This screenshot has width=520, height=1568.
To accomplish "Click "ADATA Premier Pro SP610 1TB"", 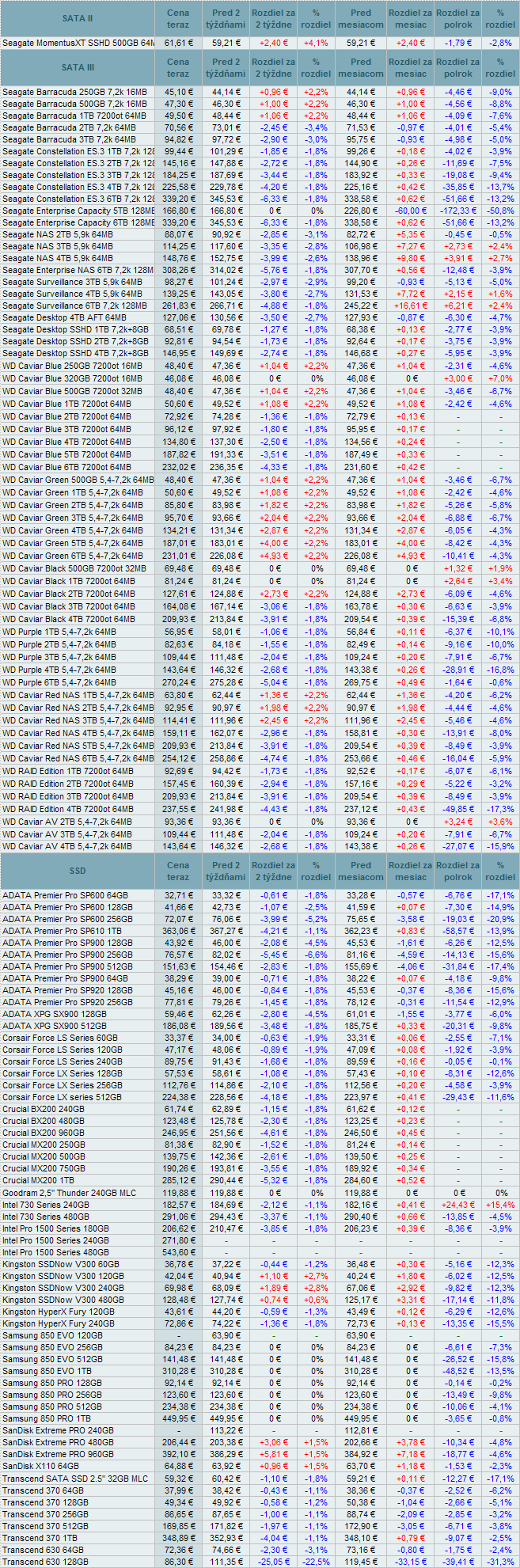I will tap(62, 932).
